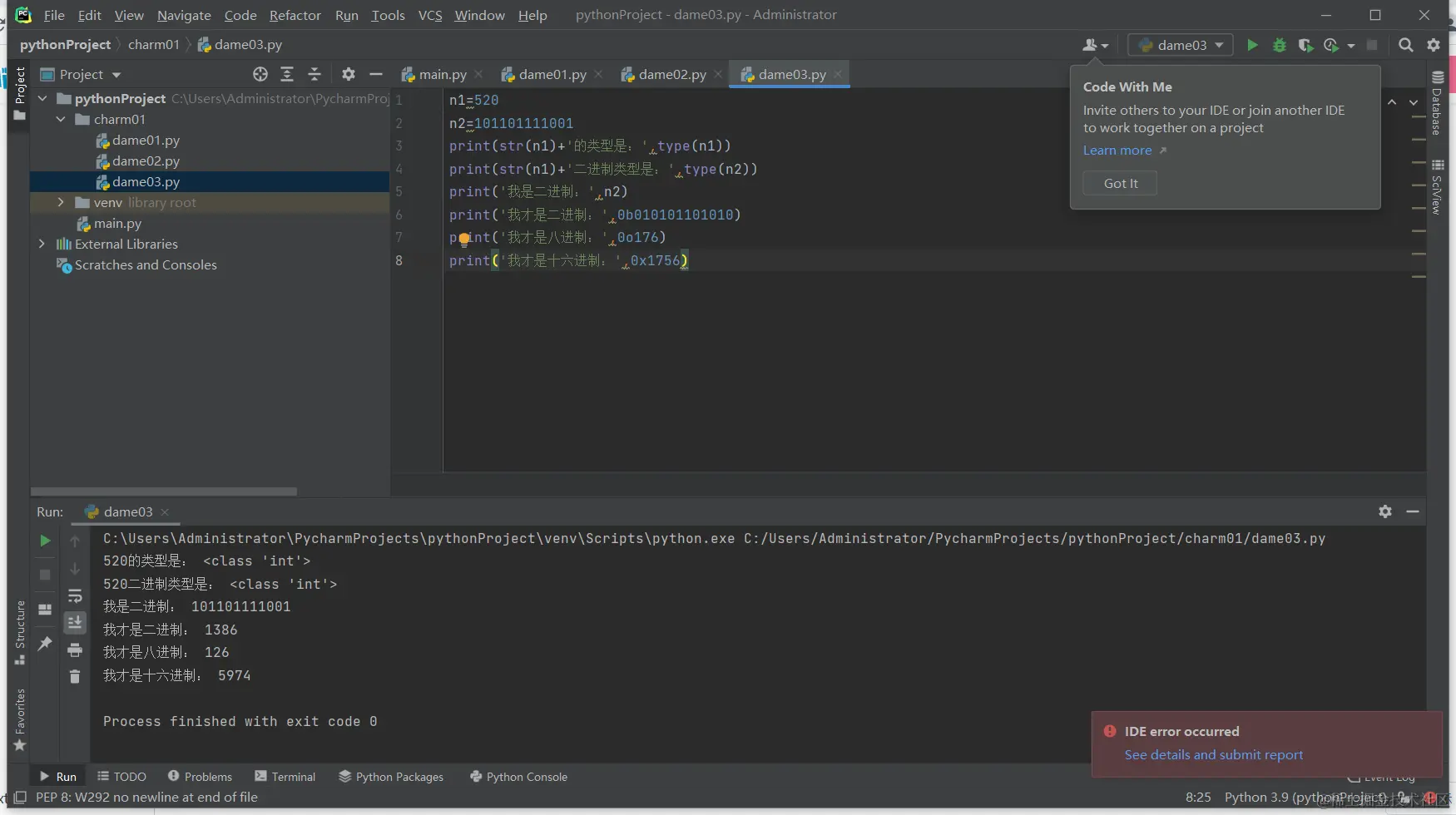Toggle soft-wrap in the Run console
The width and height of the screenshot is (1456, 815).
coord(75,596)
